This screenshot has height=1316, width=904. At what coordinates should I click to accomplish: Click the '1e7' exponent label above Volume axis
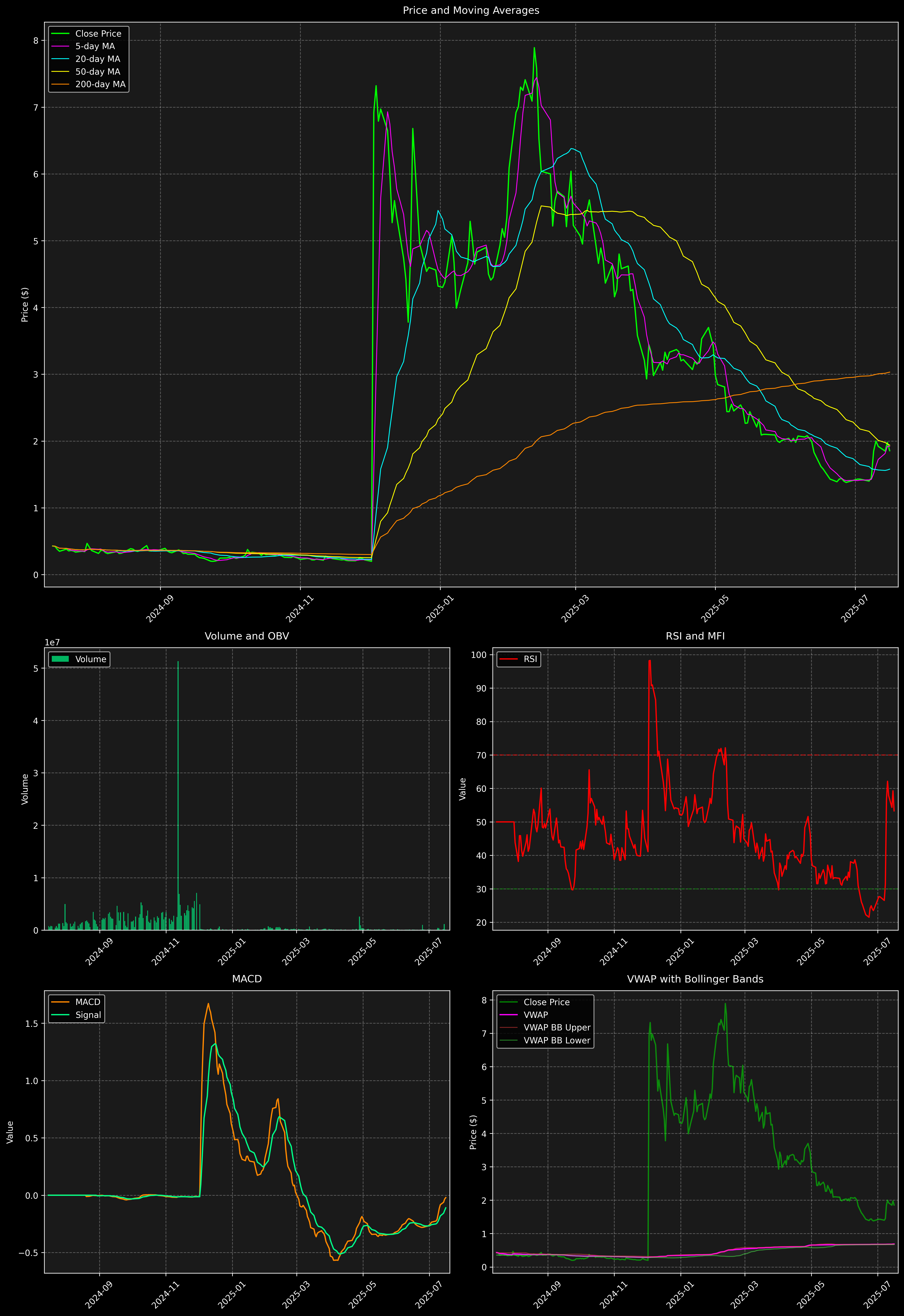(52, 643)
